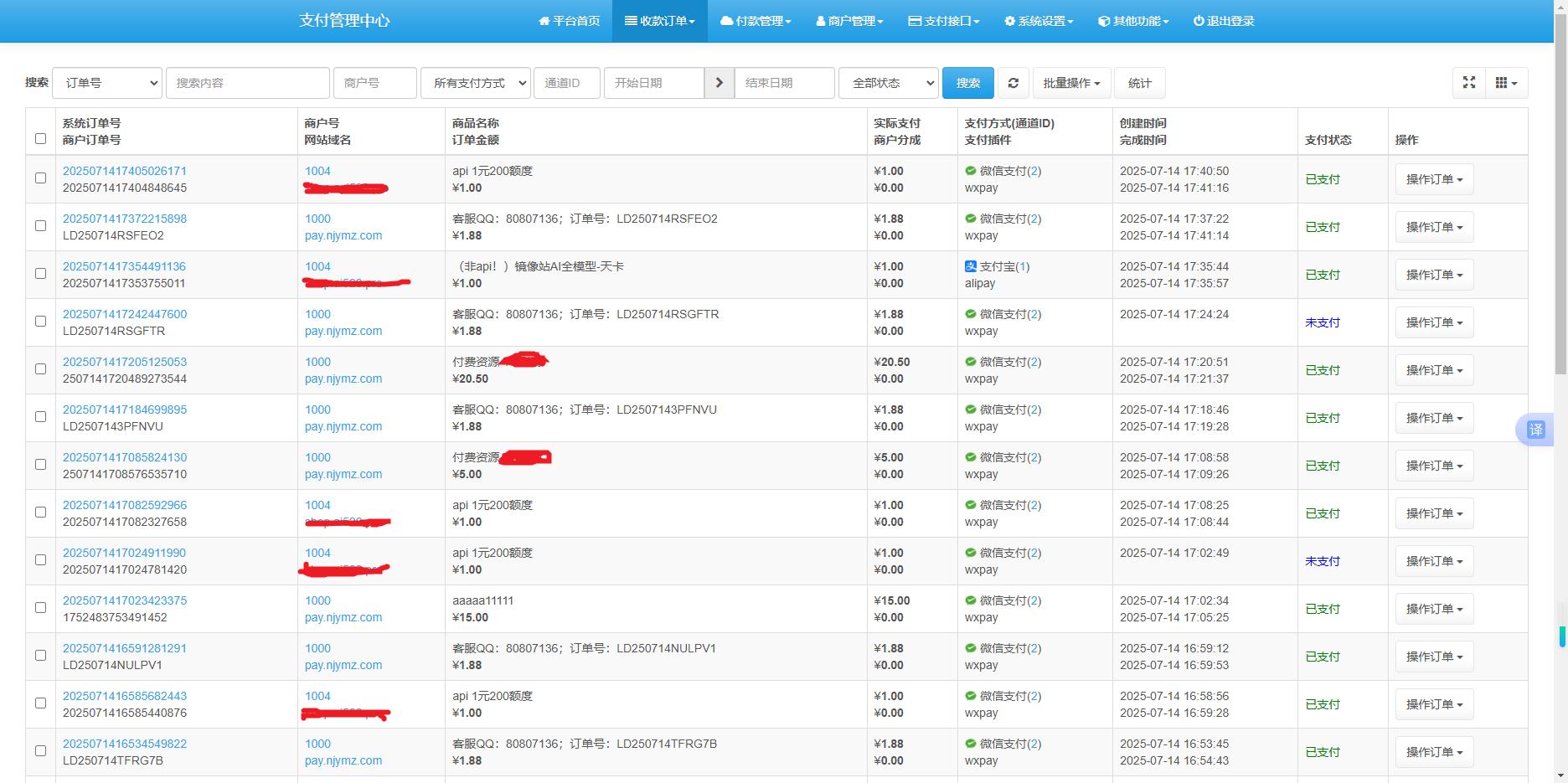Open order link 2025071417023423375

point(125,600)
